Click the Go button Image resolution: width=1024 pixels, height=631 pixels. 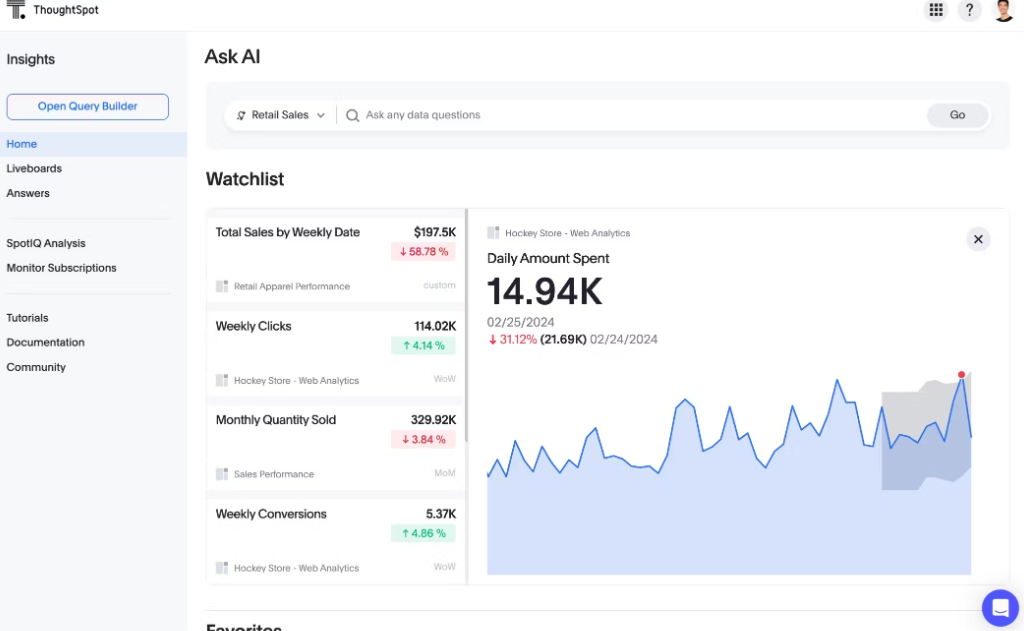click(957, 115)
